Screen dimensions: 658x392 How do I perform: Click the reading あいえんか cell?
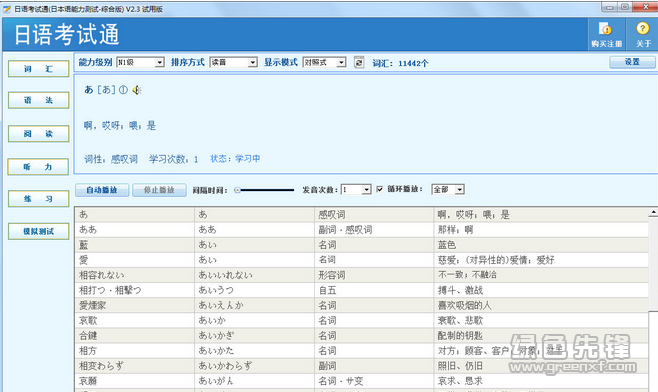[x=254, y=305]
